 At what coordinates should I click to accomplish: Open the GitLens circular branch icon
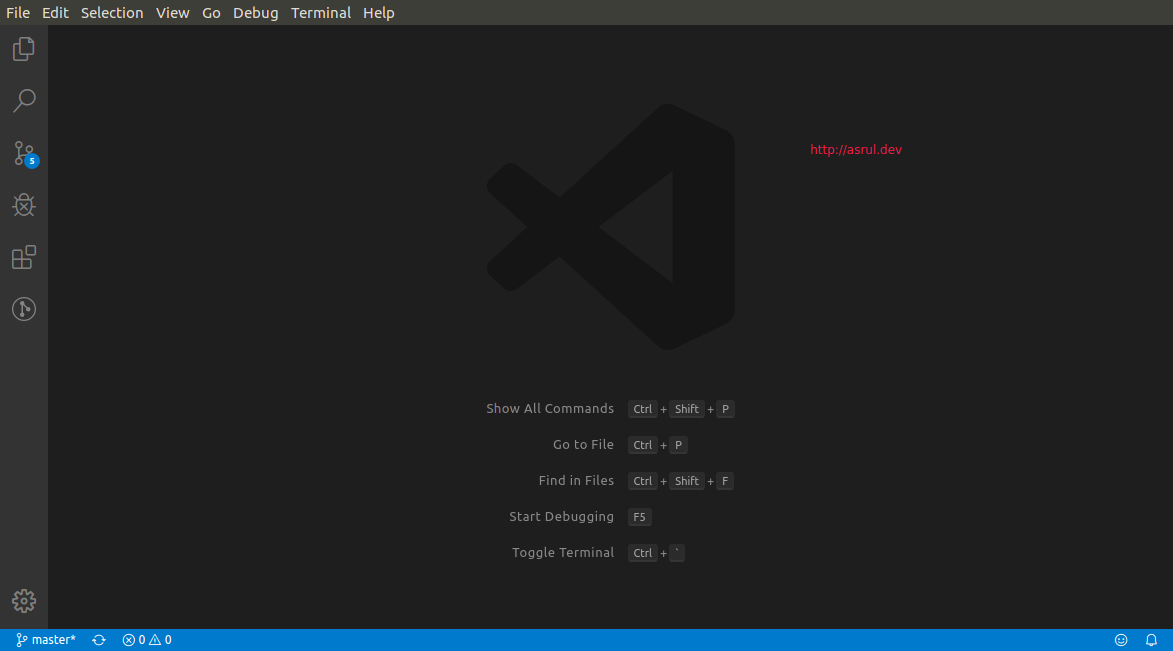coord(24,309)
